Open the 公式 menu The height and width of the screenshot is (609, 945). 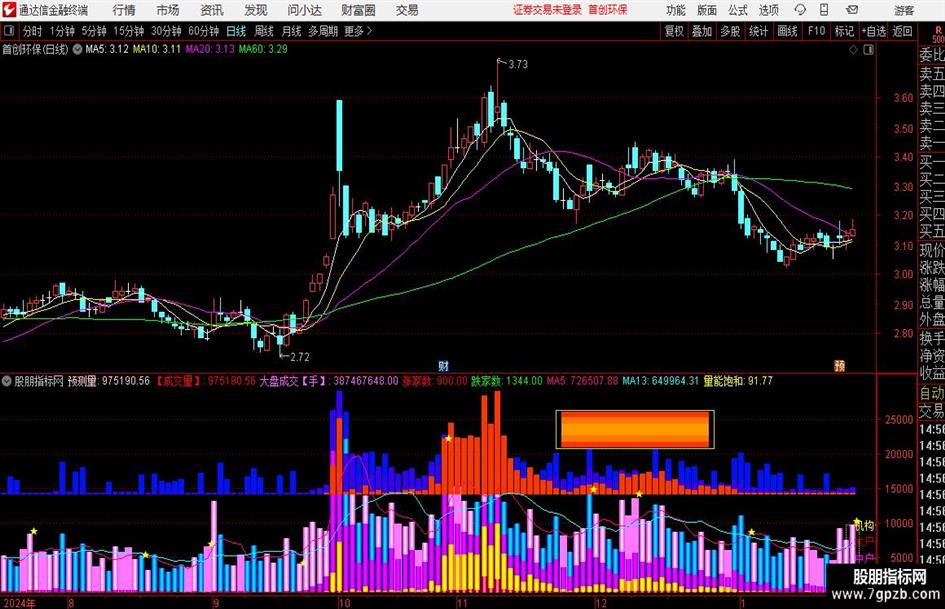pyautogui.click(x=738, y=10)
